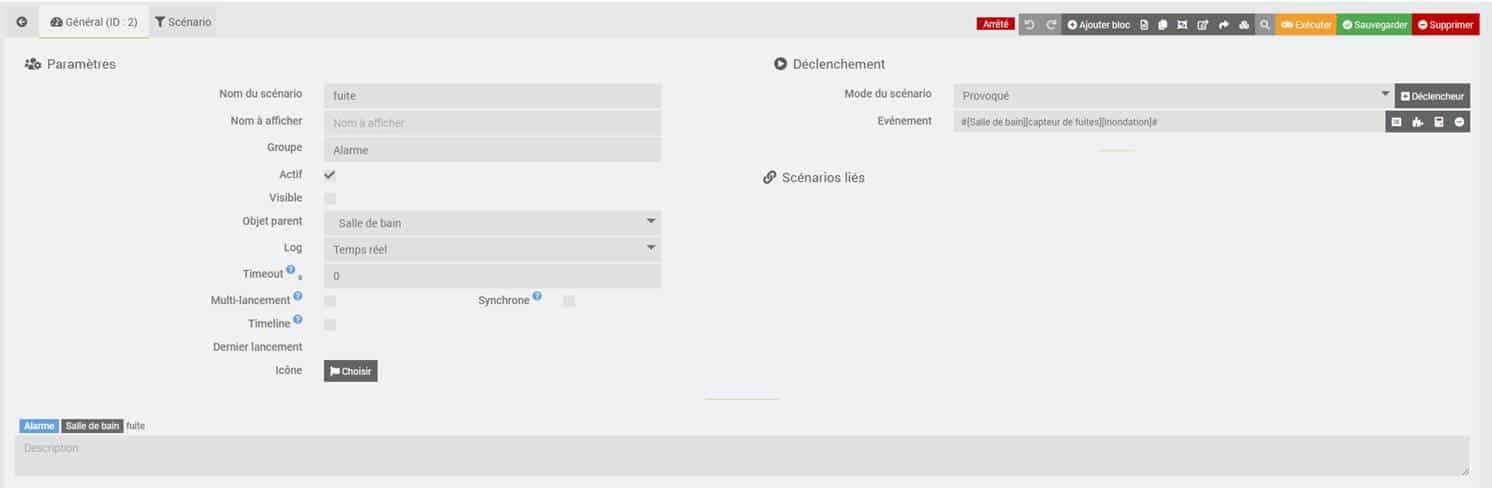Run scenario with Exécuter button
This screenshot has height=488, width=1492.
coord(1305,24)
